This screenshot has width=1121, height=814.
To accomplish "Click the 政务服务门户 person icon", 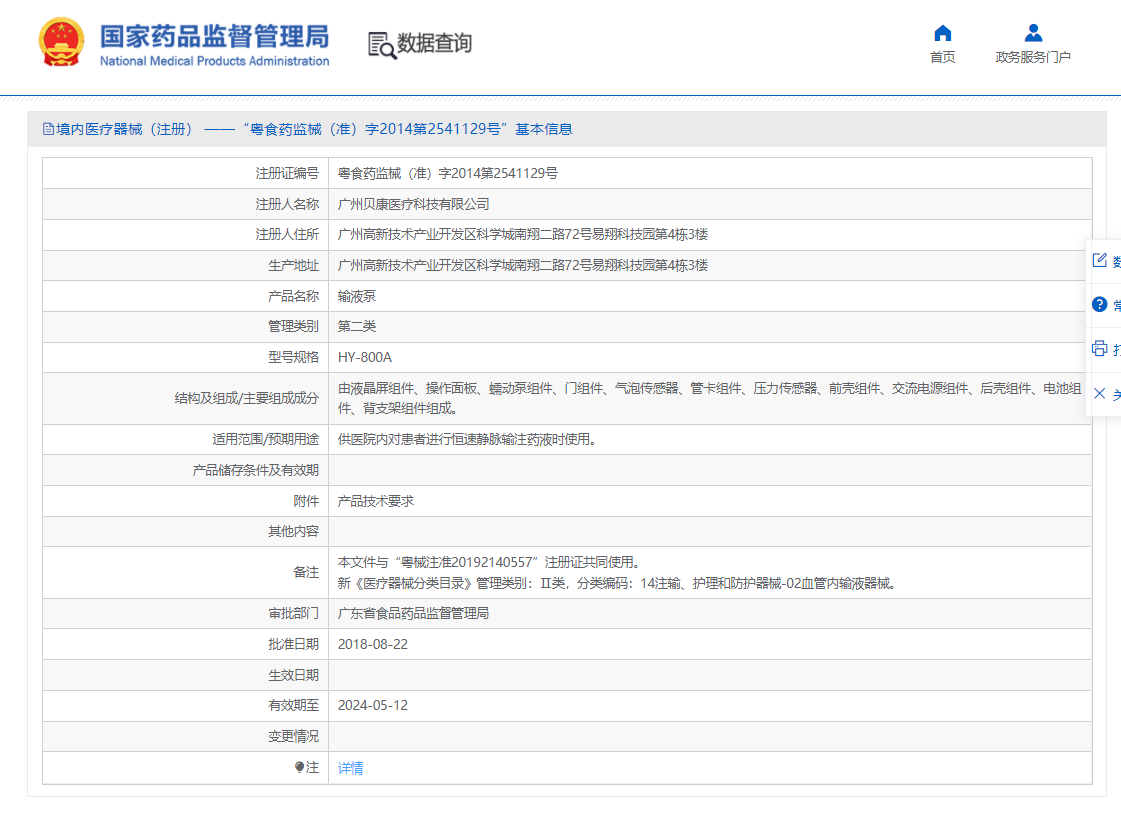I will click(x=1033, y=33).
